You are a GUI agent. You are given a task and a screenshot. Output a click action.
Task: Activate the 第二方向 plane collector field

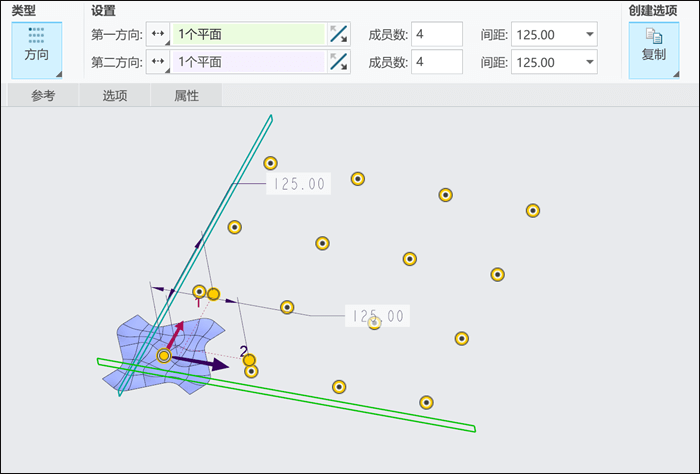pyautogui.click(x=249, y=62)
